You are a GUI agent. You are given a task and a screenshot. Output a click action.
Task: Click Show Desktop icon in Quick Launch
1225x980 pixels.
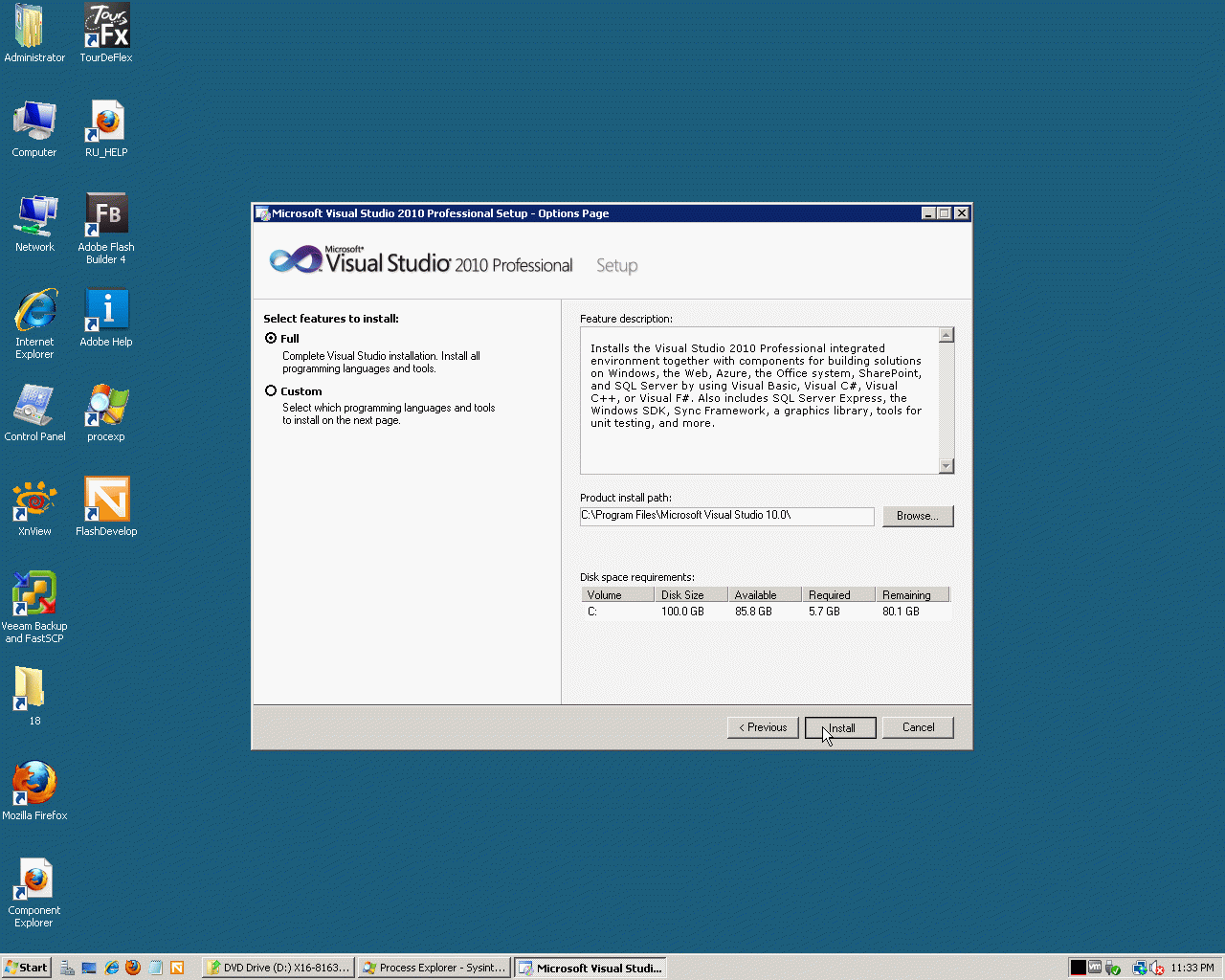tap(89, 968)
